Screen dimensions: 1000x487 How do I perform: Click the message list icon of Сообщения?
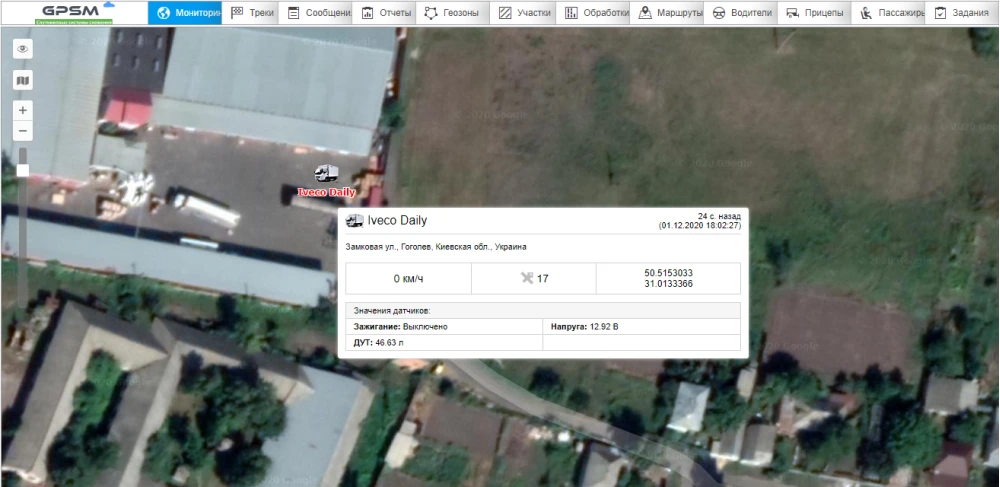tap(293, 13)
